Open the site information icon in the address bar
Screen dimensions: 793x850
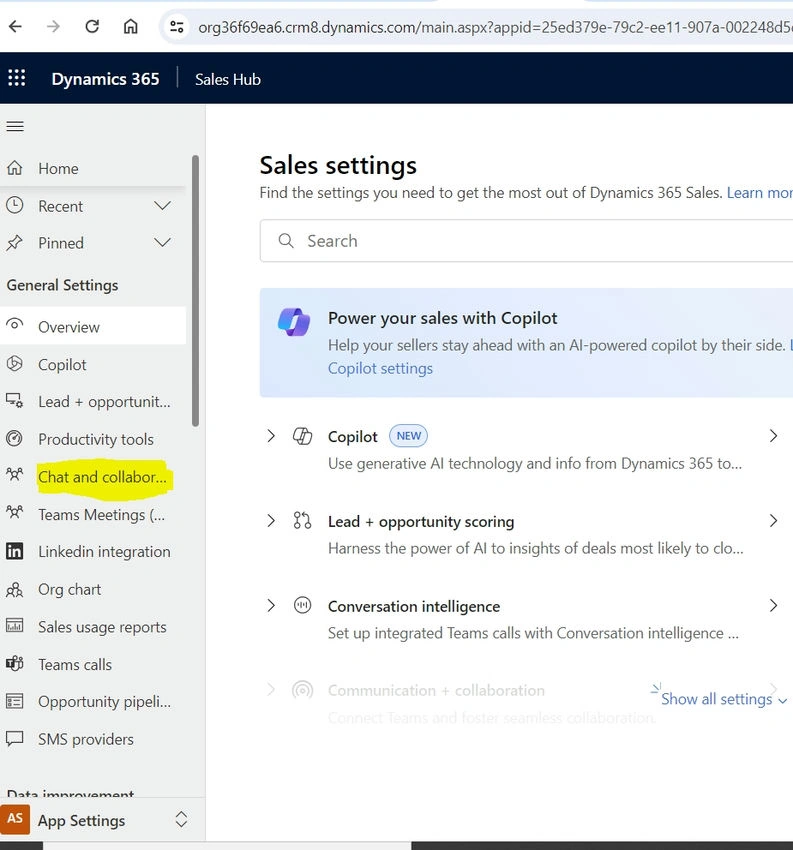(177, 26)
